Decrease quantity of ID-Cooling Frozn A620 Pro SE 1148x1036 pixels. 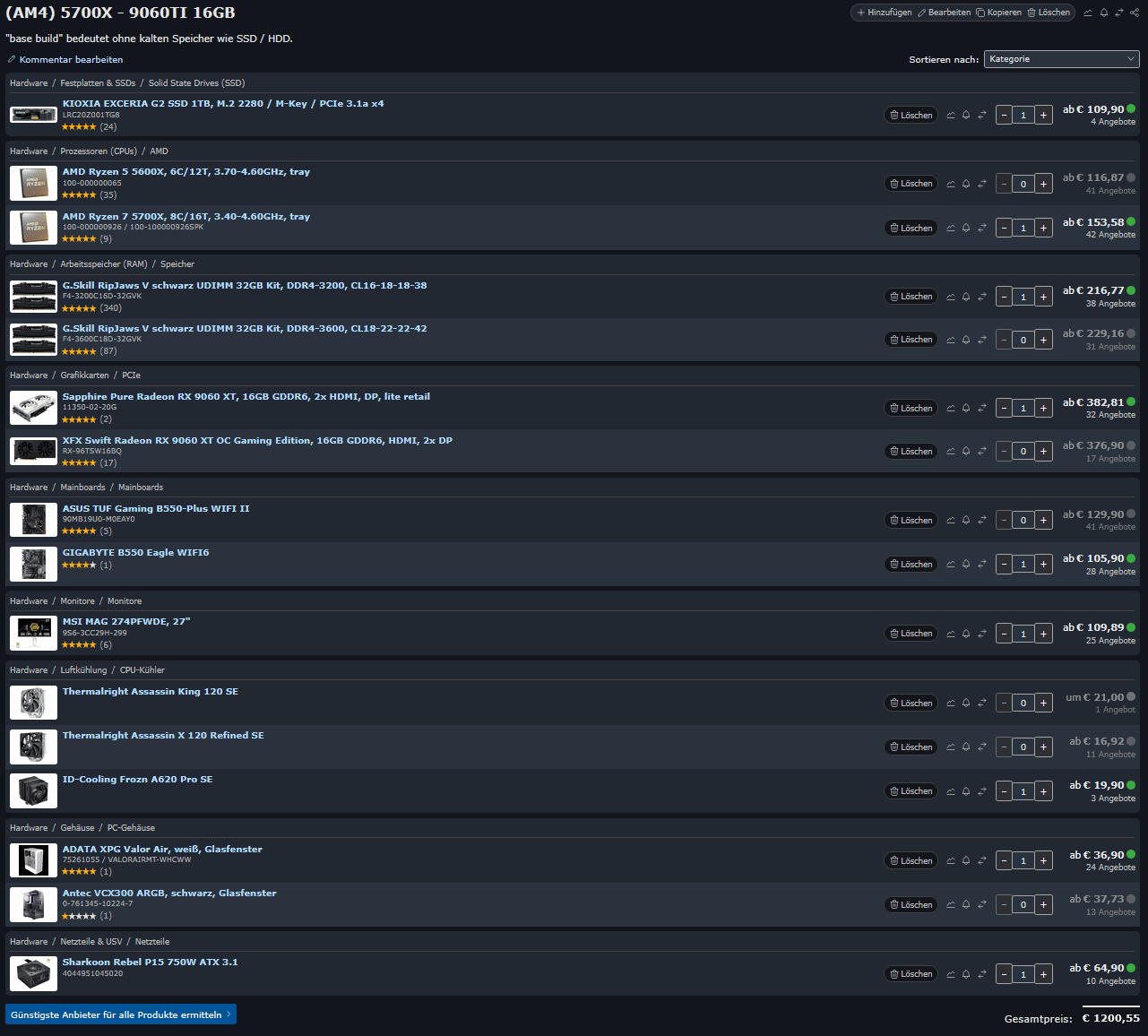coord(1004,791)
